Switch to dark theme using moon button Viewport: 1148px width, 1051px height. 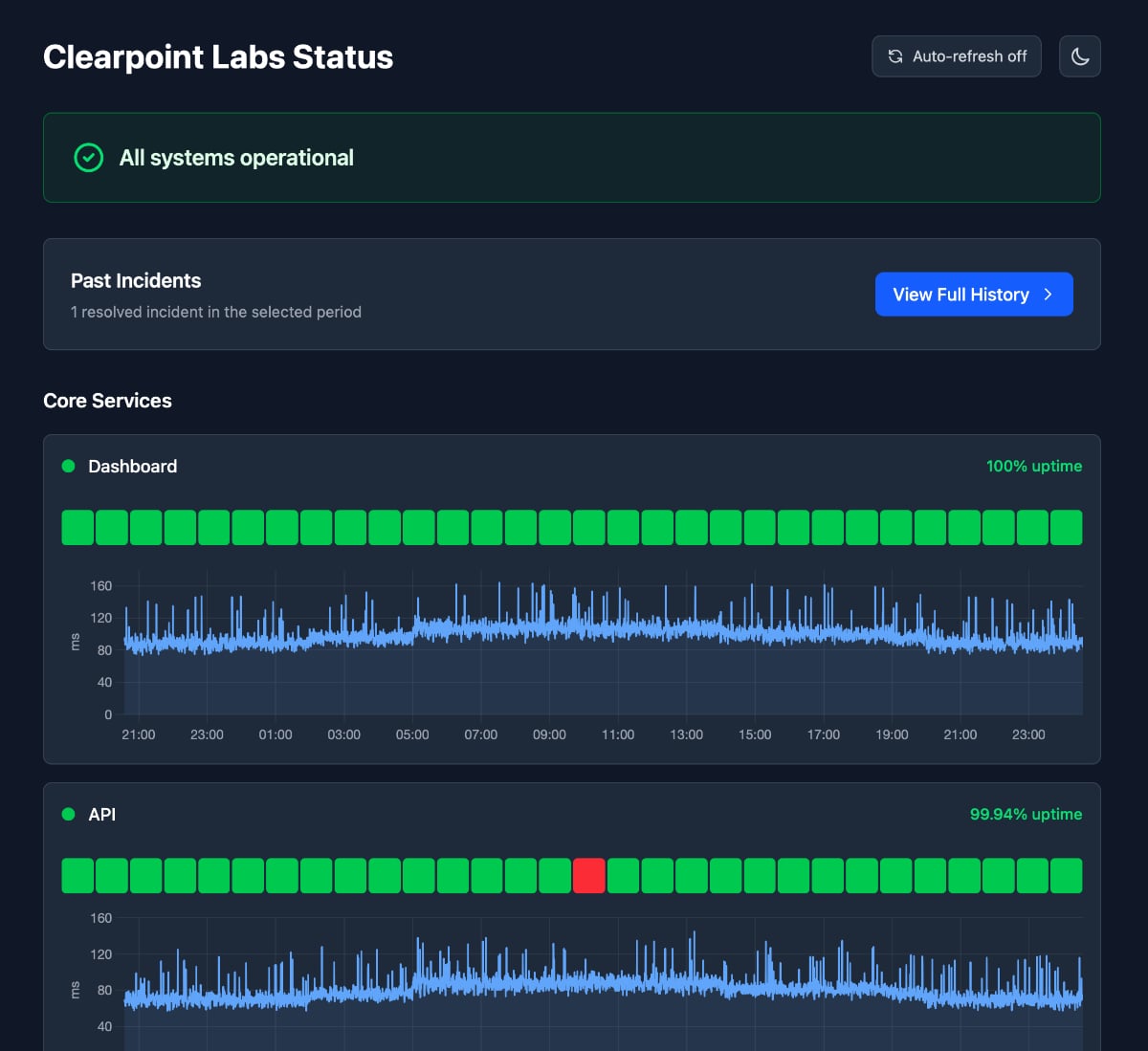pos(1079,56)
